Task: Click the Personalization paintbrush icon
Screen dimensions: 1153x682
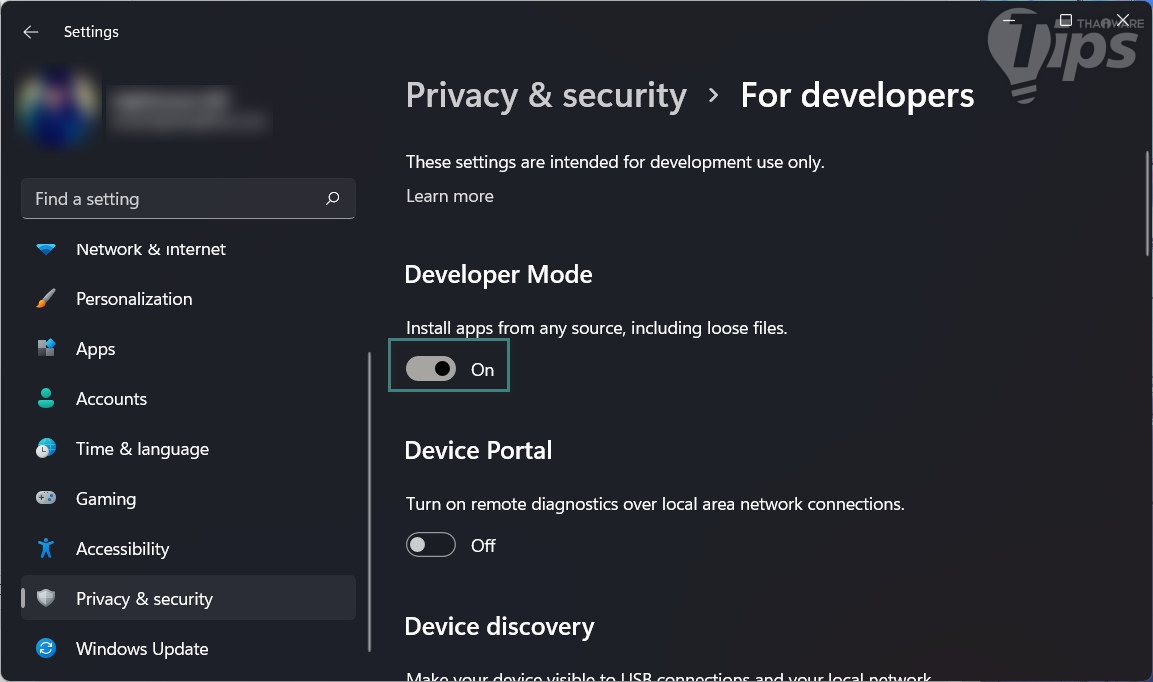Action: point(46,299)
